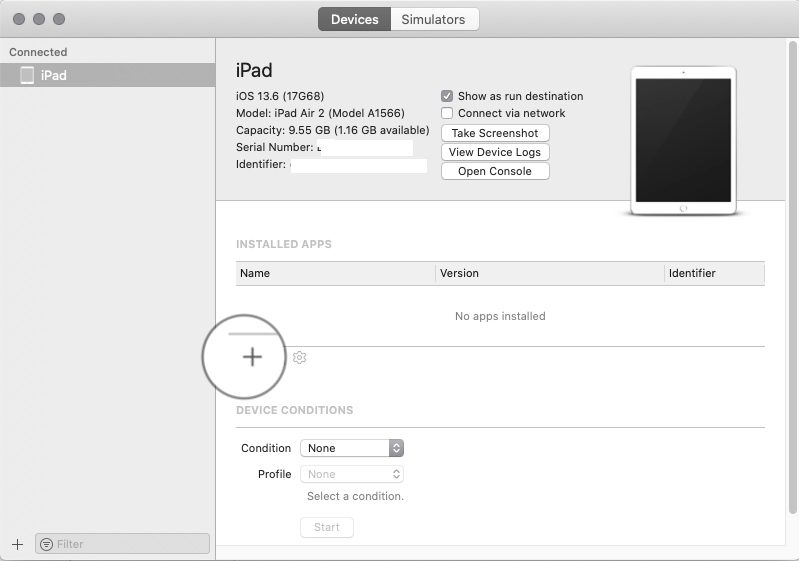The height and width of the screenshot is (561, 799).
Task: Click View Device Logs button
Action: click(495, 152)
